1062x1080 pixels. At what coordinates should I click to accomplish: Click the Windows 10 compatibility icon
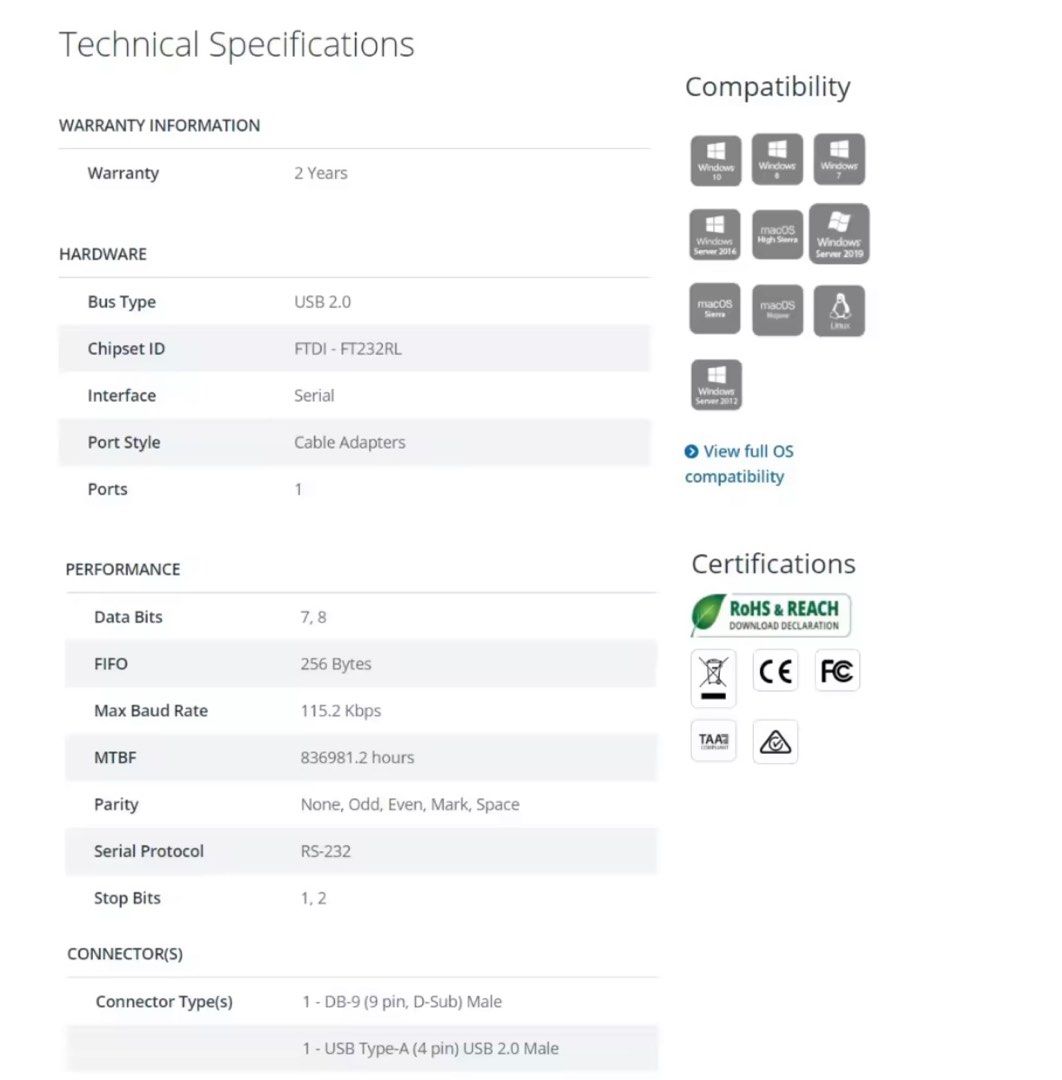click(x=716, y=160)
